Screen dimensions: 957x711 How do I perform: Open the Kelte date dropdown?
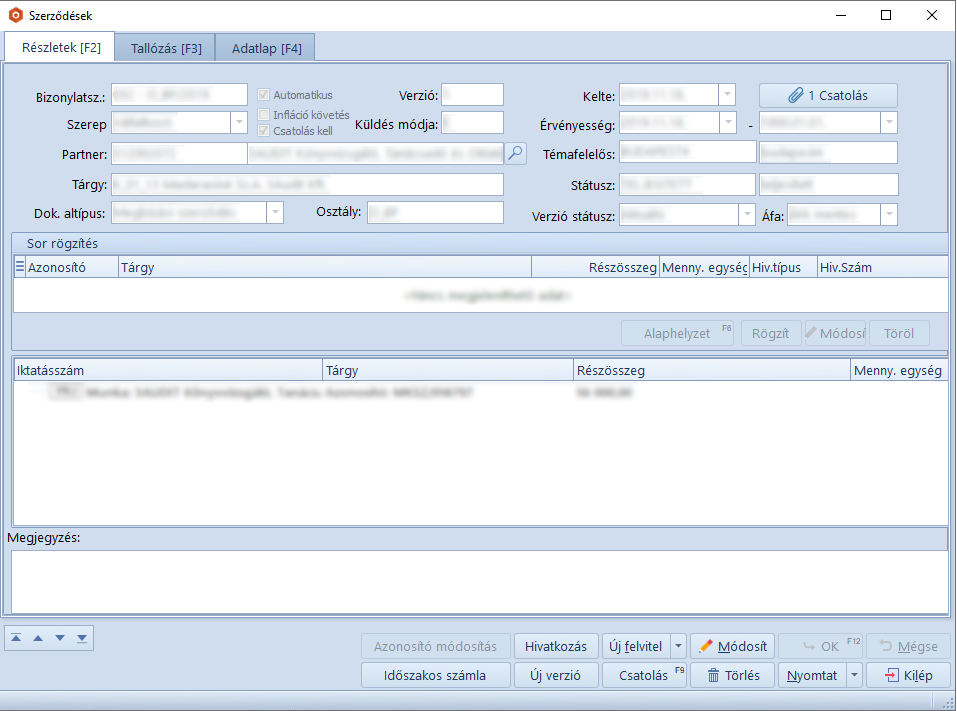point(727,95)
